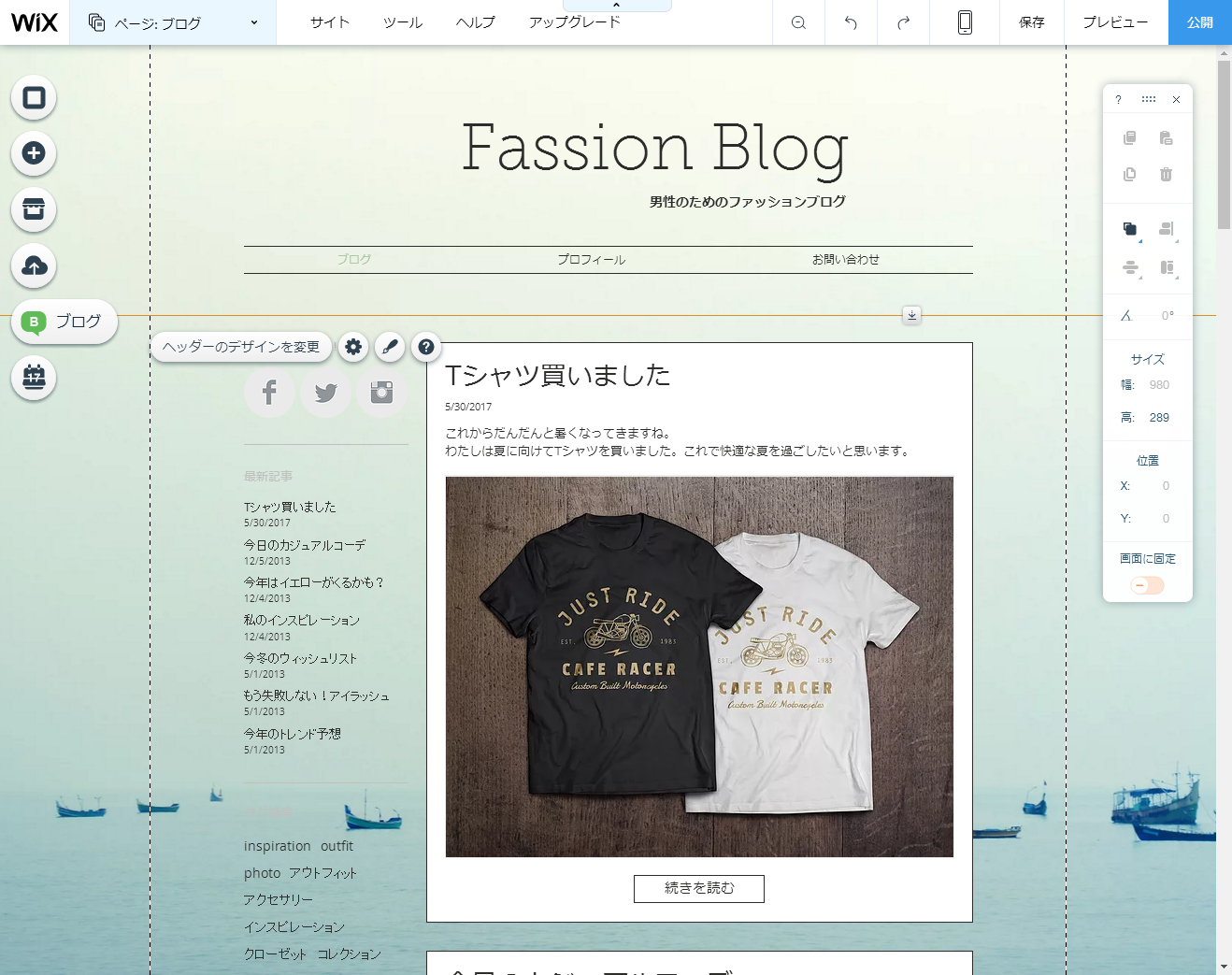Select the お問い合わせ navigation tab
Viewport: 1232px width, 975px height.
click(846, 260)
